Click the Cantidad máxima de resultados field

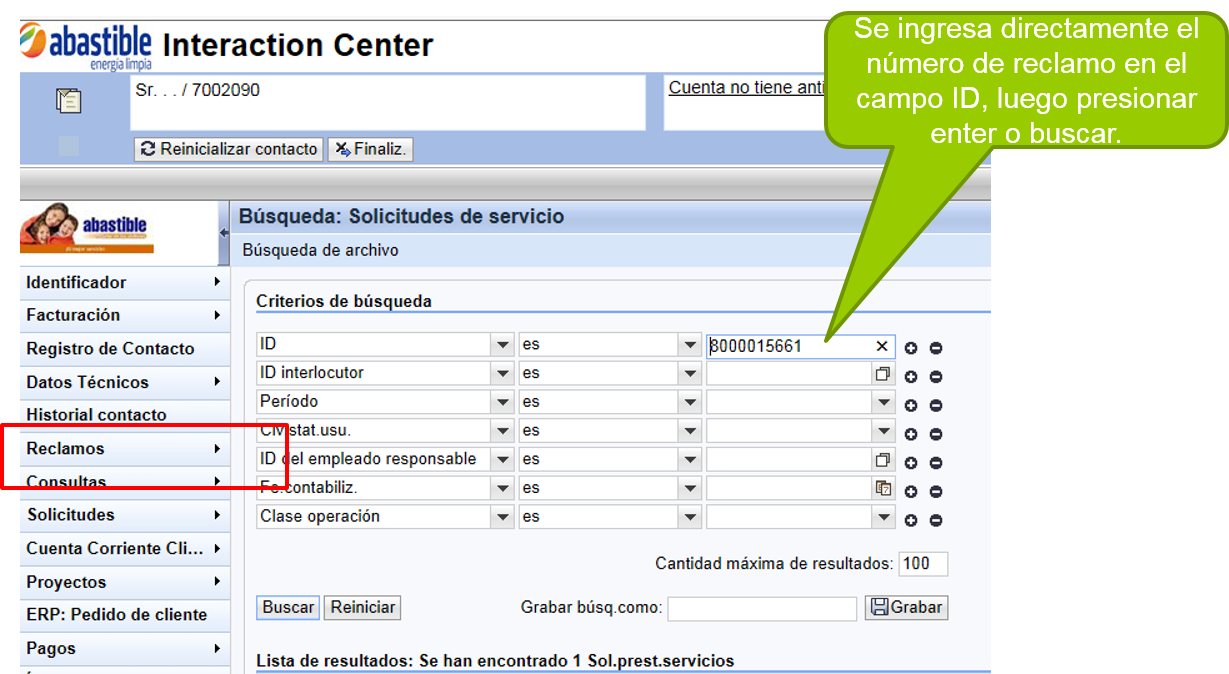[923, 564]
